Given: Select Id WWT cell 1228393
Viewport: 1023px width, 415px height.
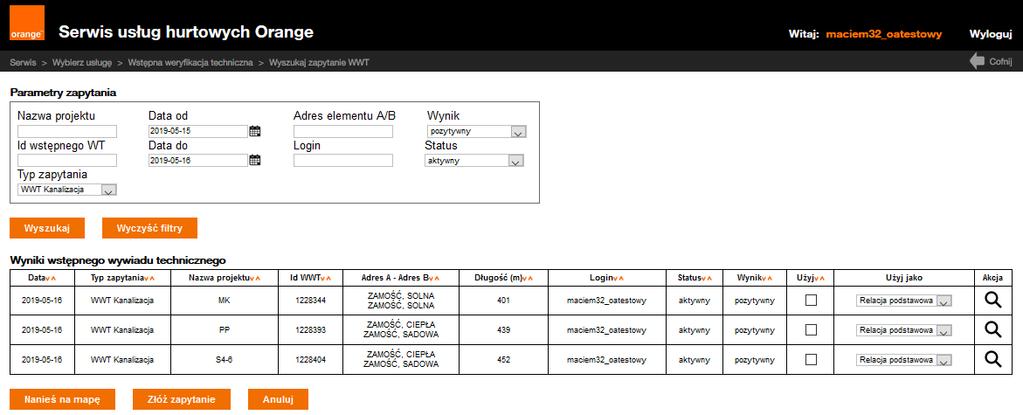Looking at the screenshot, I should pos(310,330).
